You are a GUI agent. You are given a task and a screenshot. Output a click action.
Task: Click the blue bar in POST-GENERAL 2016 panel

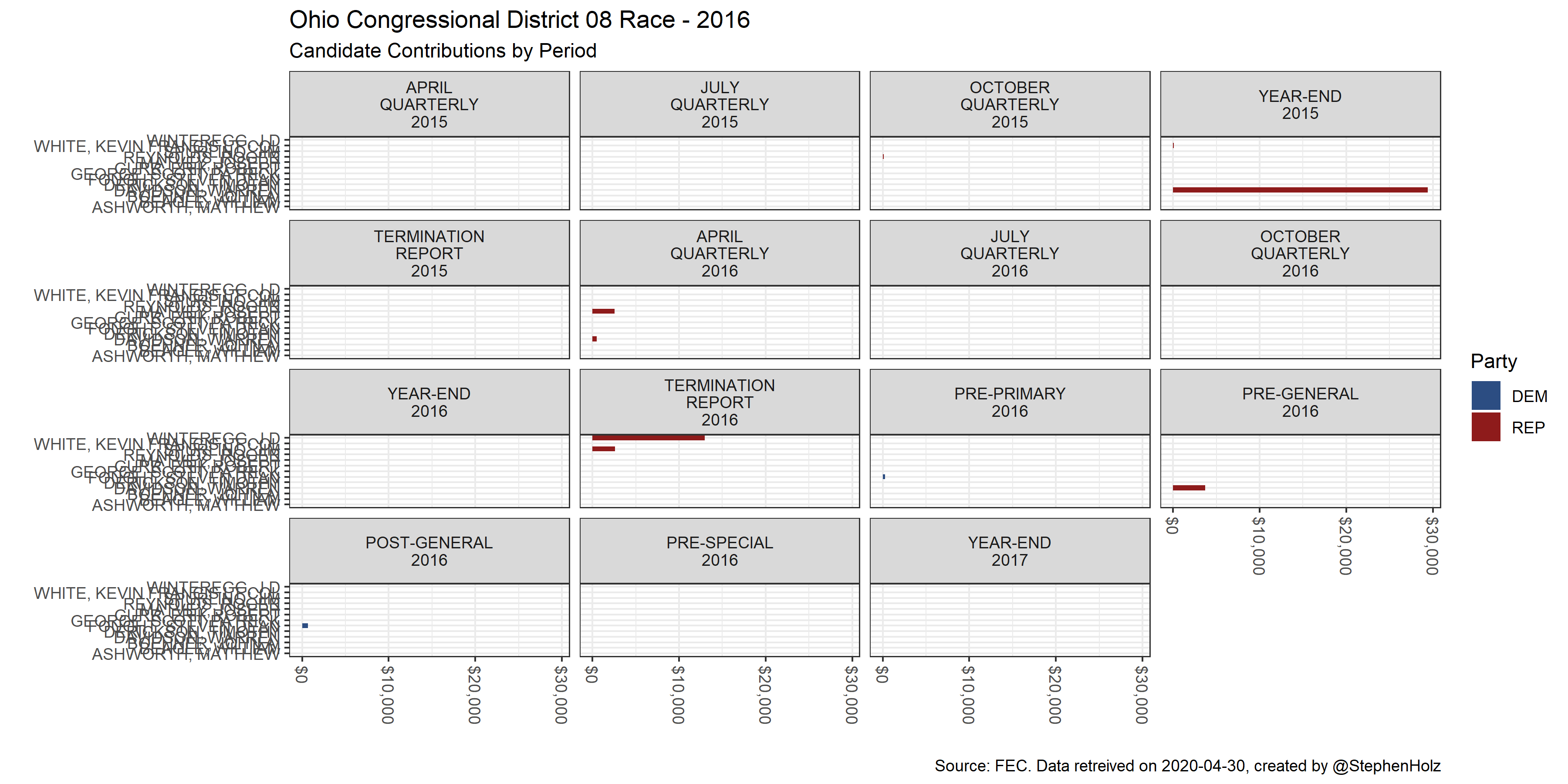click(x=305, y=626)
